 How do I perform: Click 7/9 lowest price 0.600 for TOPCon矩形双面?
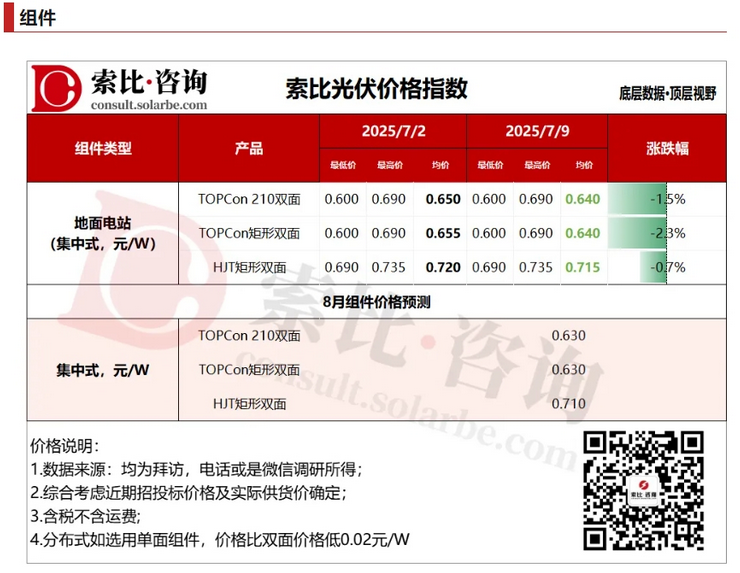[489, 233]
